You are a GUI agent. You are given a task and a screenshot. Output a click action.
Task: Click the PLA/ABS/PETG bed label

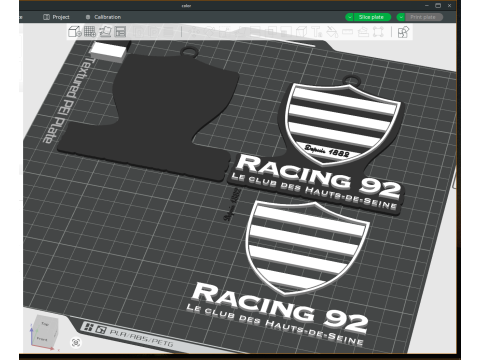[141, 337]
